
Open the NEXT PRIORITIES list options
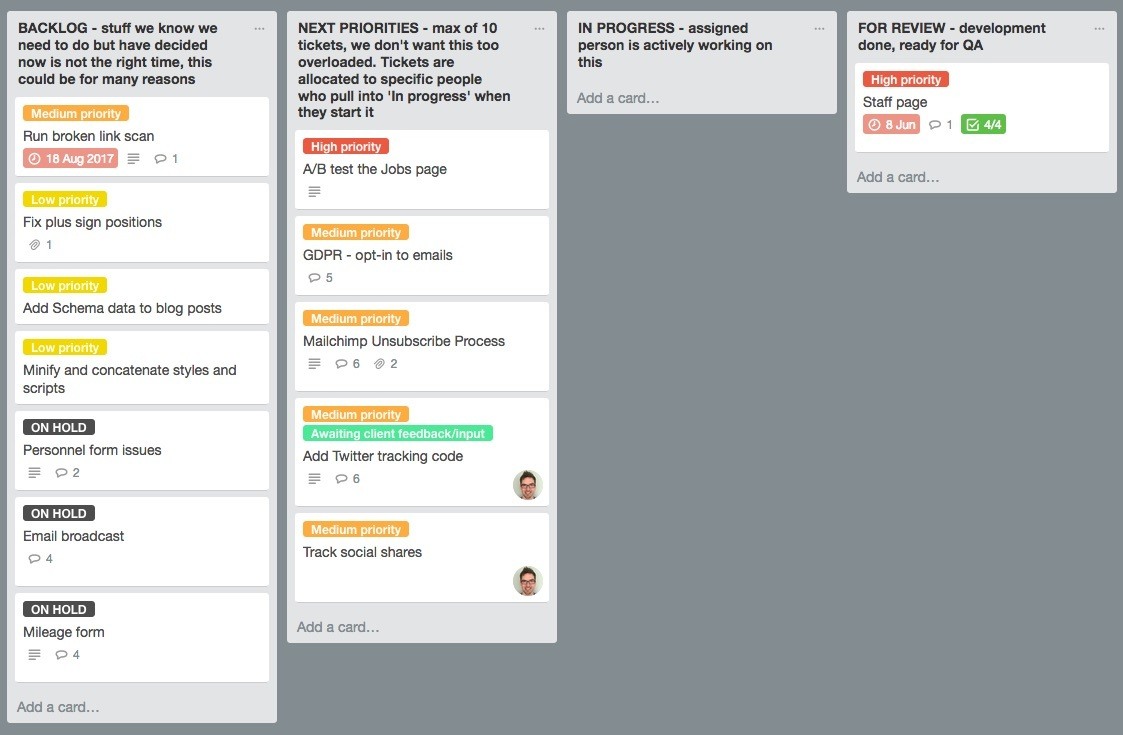(539, 28)
